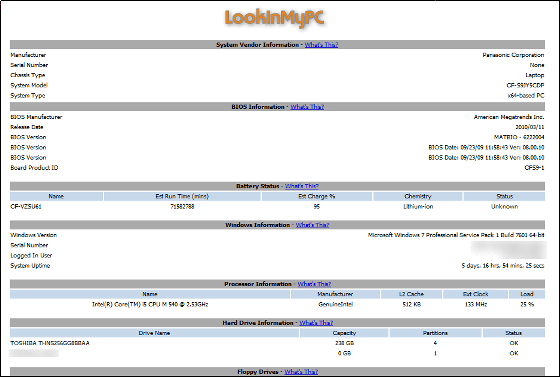Image resolution: width=560 pixels, height=377 pixels.
Task: Click the LookInMyPC logo
Action: click(274, 19)
